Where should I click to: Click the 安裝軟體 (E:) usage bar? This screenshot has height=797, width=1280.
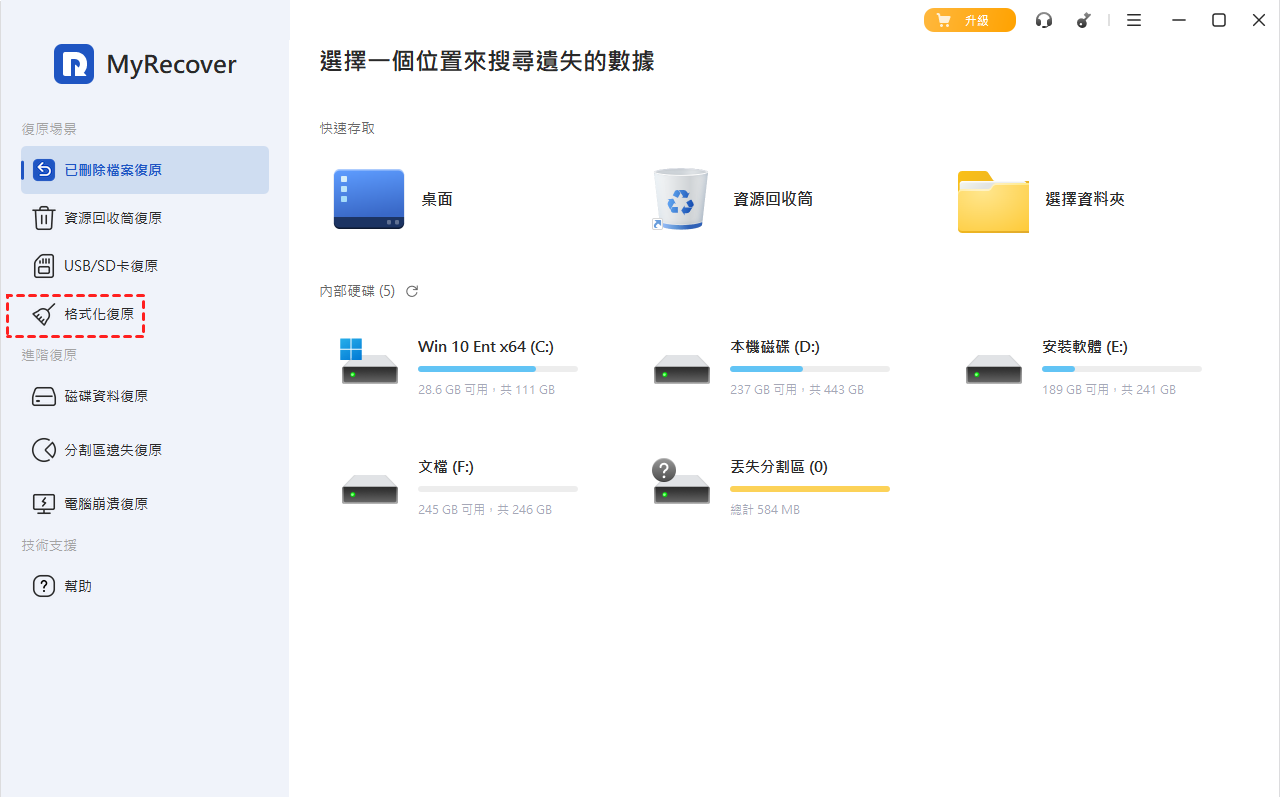point(1121,369)
